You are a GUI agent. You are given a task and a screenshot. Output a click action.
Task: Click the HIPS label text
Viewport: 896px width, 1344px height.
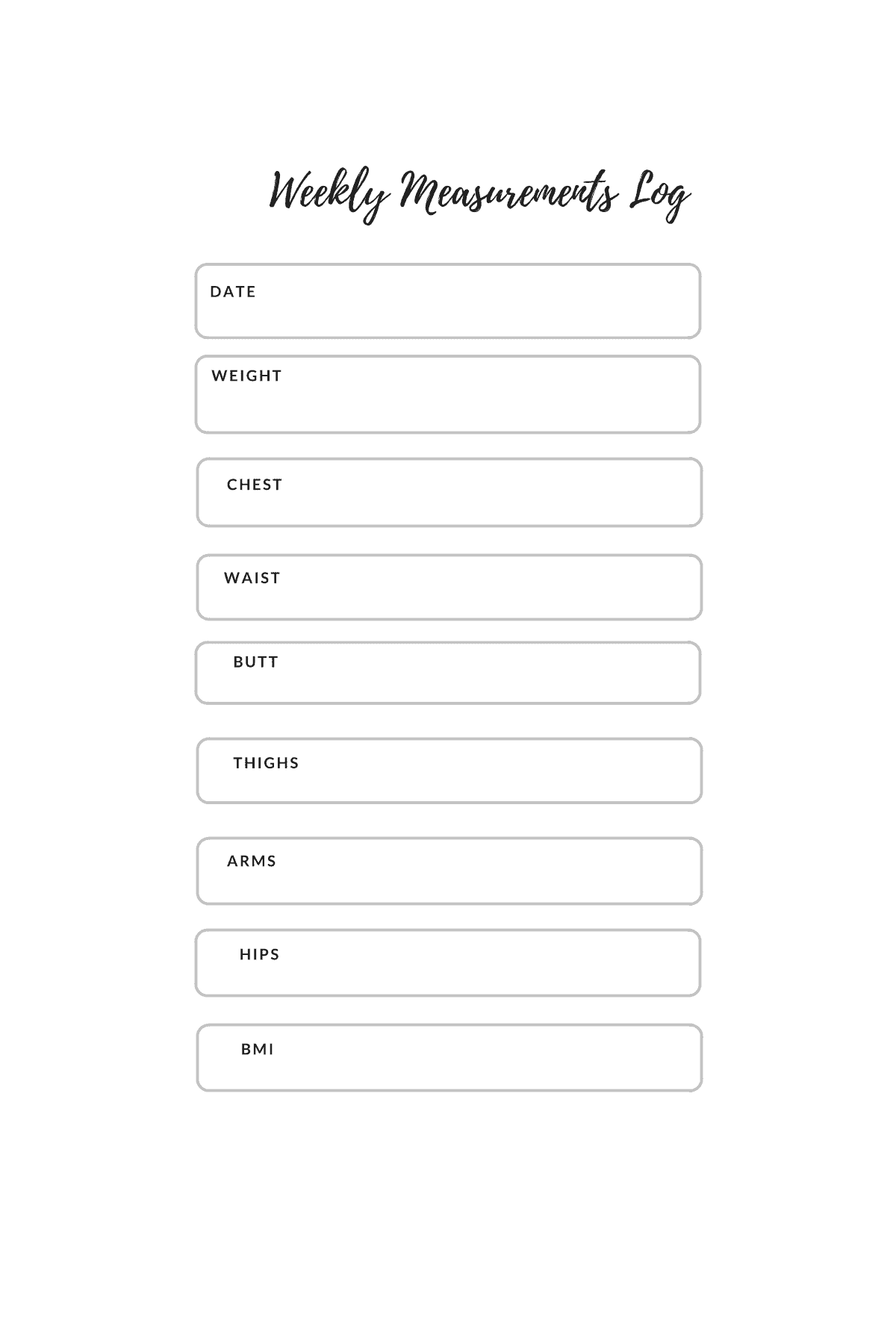pos(259,954)
